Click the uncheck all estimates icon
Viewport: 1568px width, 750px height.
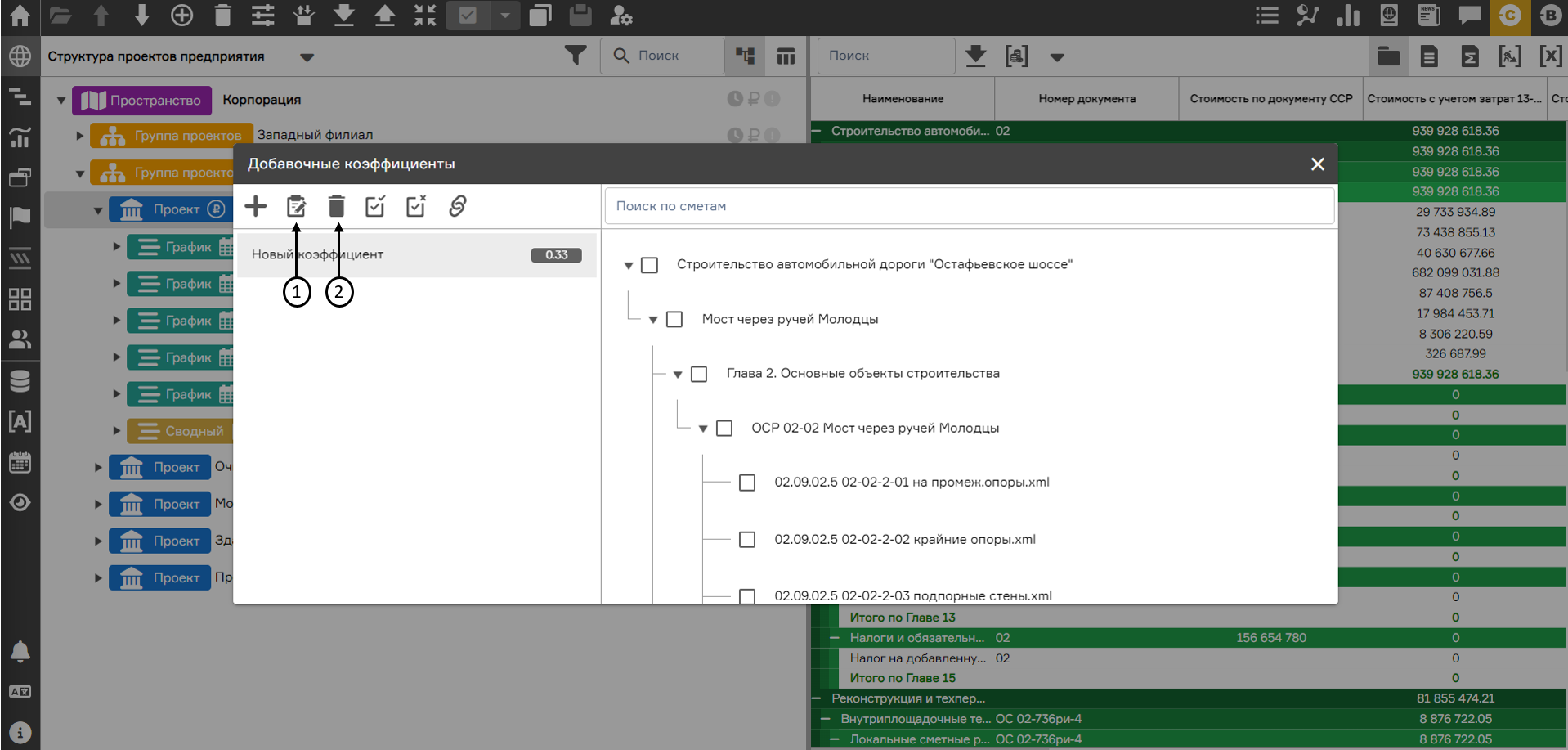pos(416,206)
